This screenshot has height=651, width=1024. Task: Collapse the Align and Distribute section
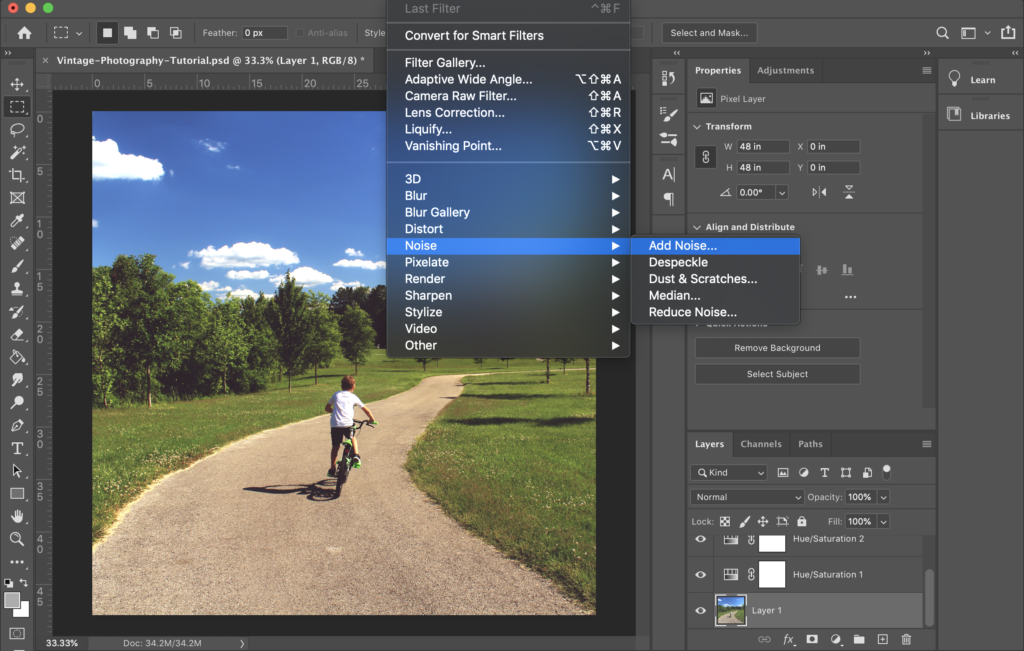697,227
